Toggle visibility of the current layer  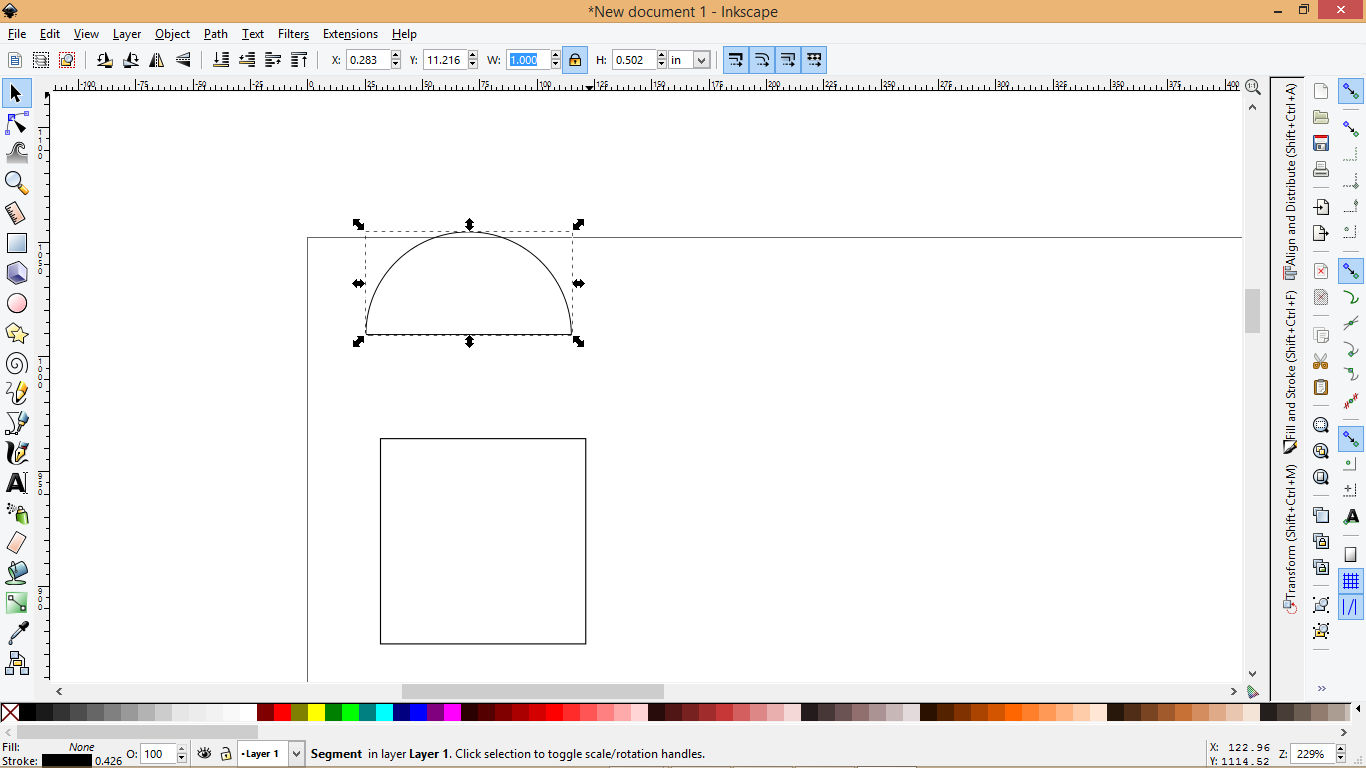click(x=204, y=754)
